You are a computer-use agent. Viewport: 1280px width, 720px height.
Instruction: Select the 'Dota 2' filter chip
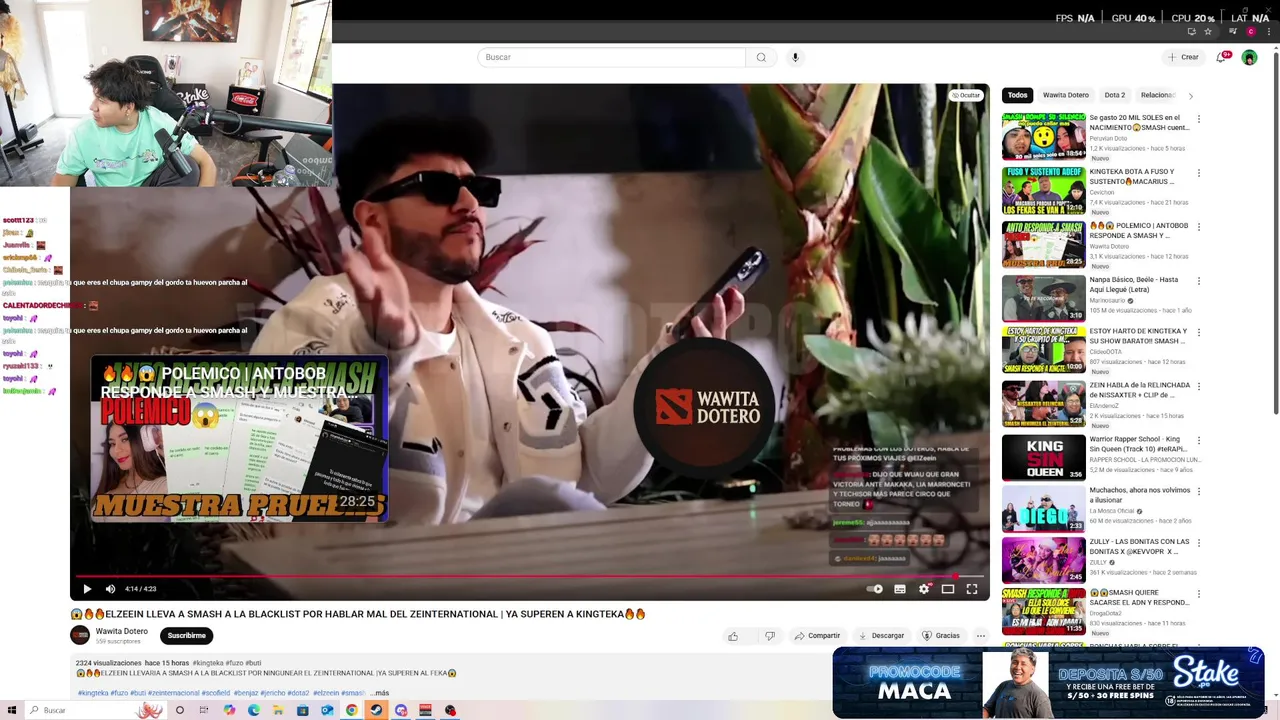point(1115,95)
